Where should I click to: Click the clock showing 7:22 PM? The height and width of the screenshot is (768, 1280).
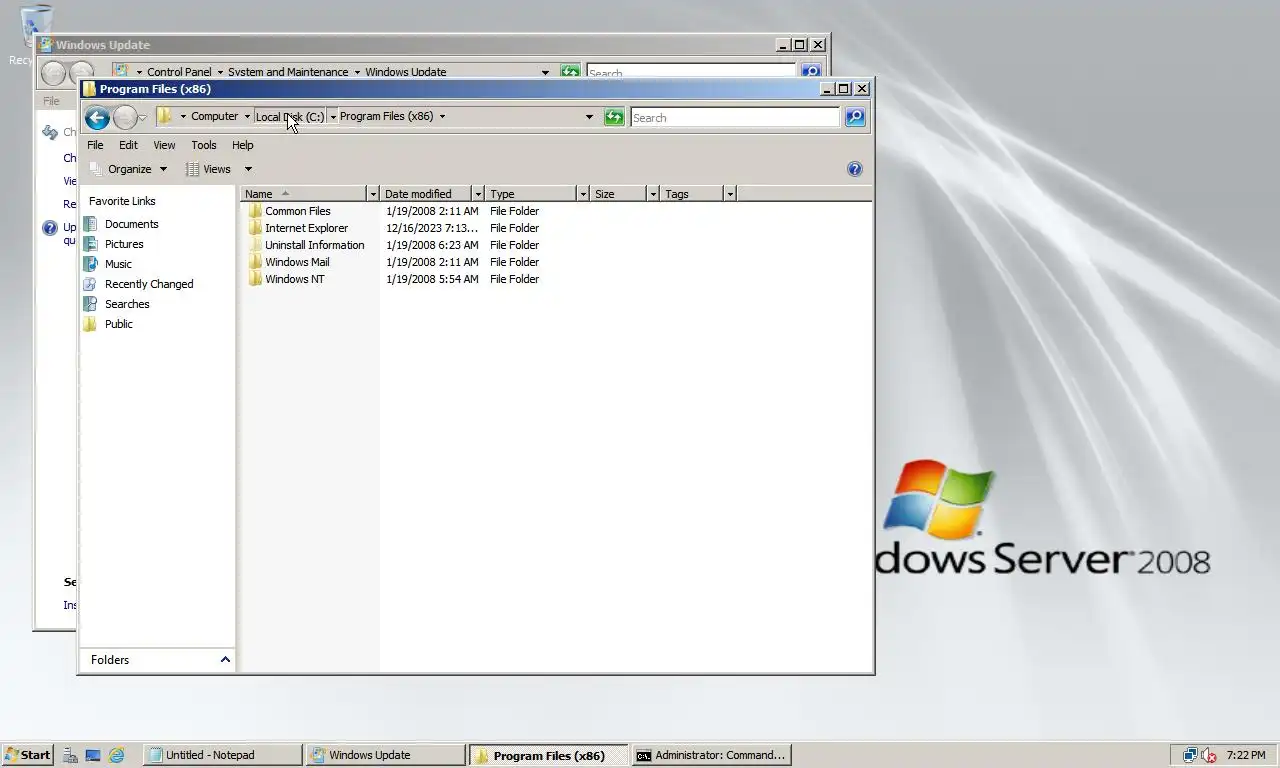tap(1246, 755)
